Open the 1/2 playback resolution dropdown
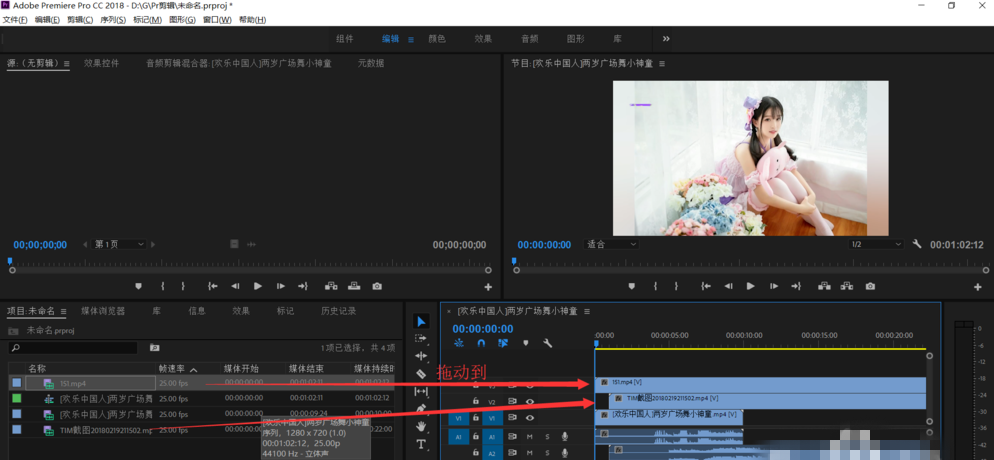The image size is (994, 460). tap(877, 244)
